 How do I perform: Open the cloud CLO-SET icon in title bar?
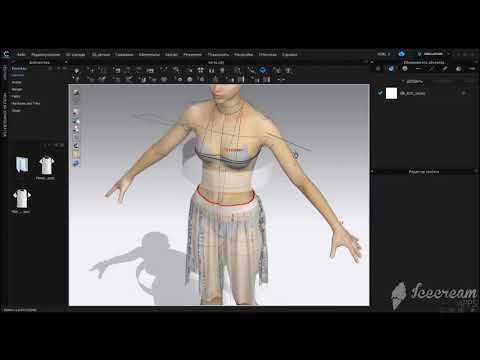(402, 54)
